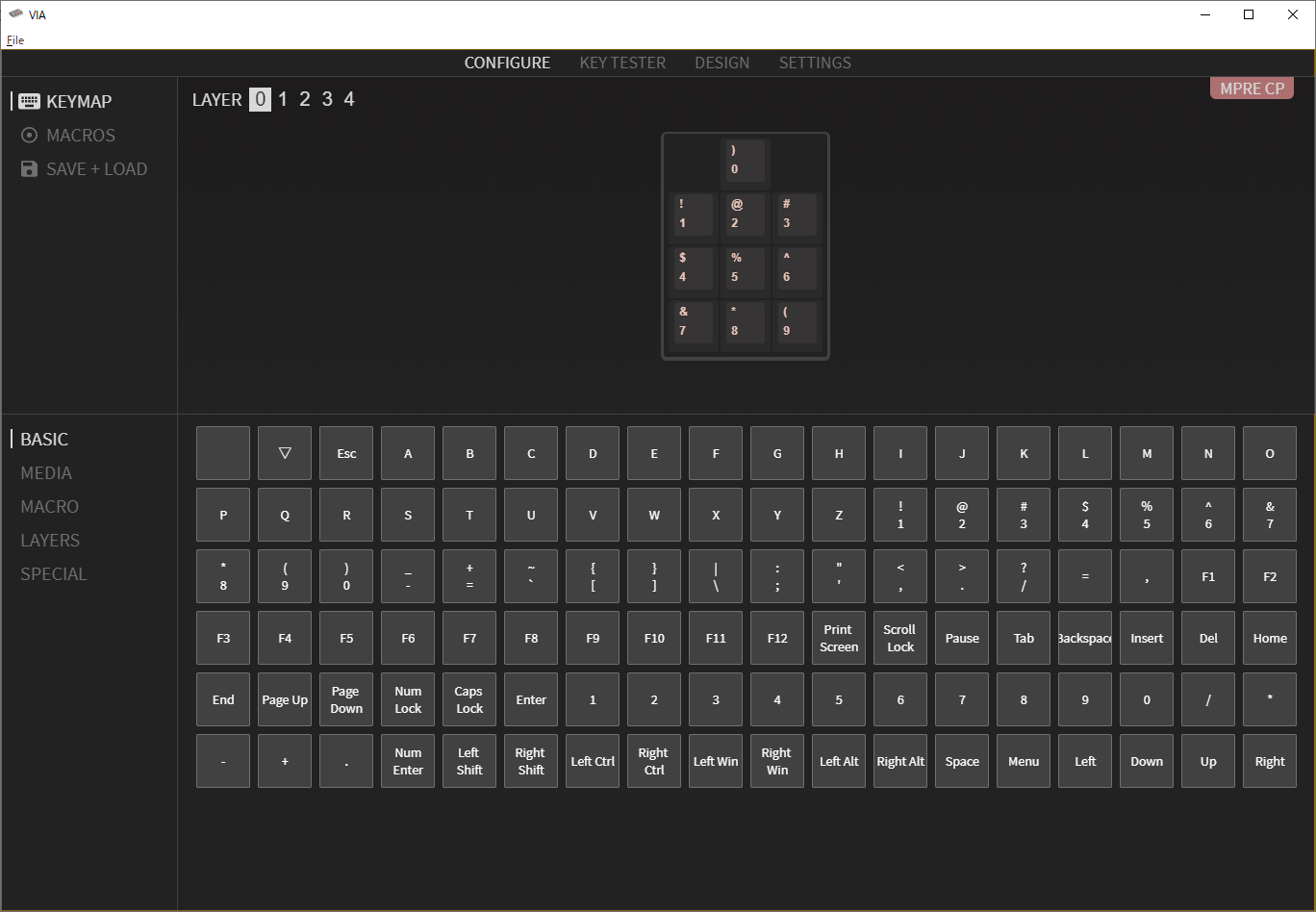Click the MPRE CP device badge
Viewport: 1316px width, 912px height.
point(1252,89)
